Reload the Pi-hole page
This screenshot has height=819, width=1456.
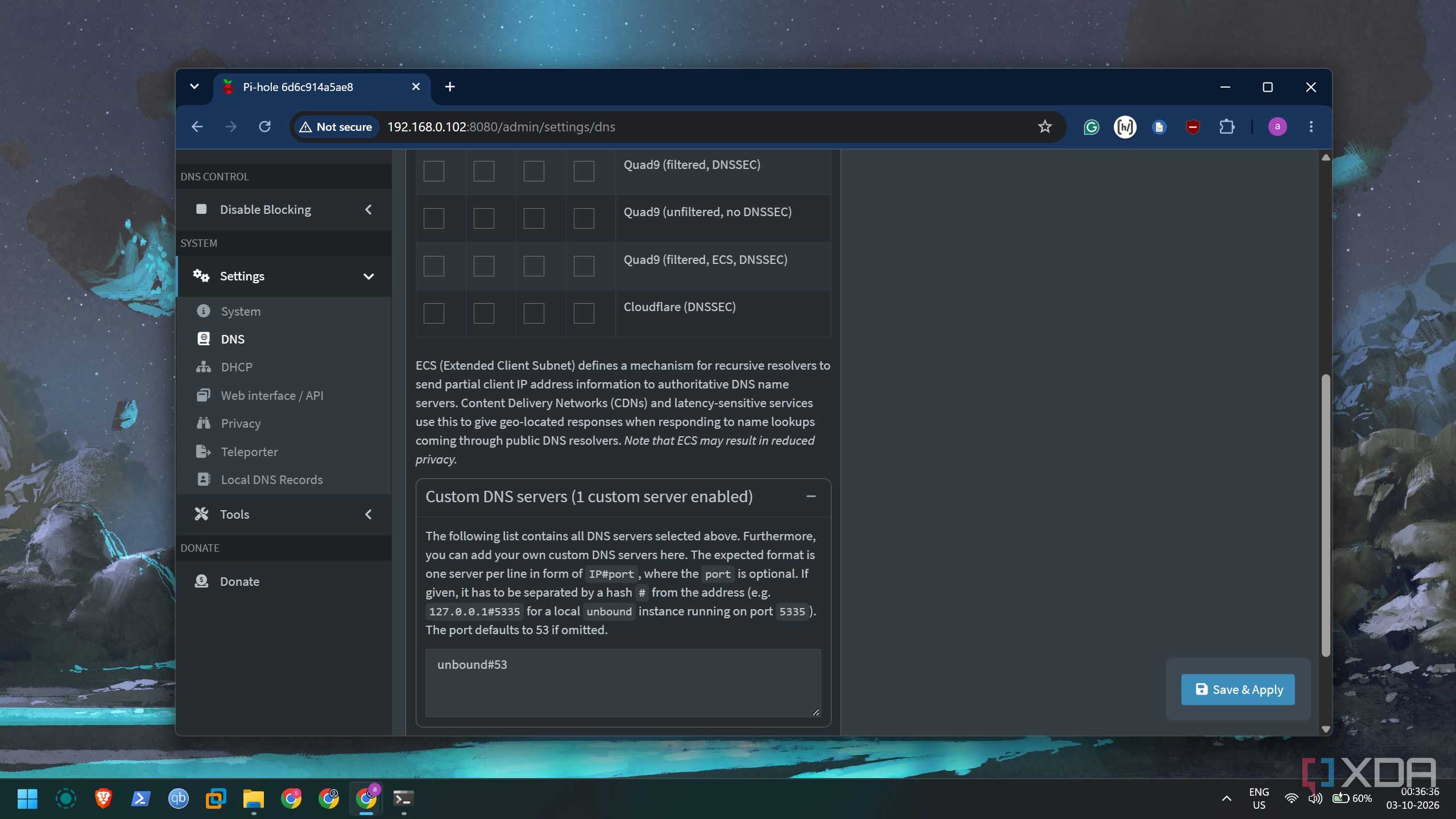pyautogui.click(x=264, y=126)
